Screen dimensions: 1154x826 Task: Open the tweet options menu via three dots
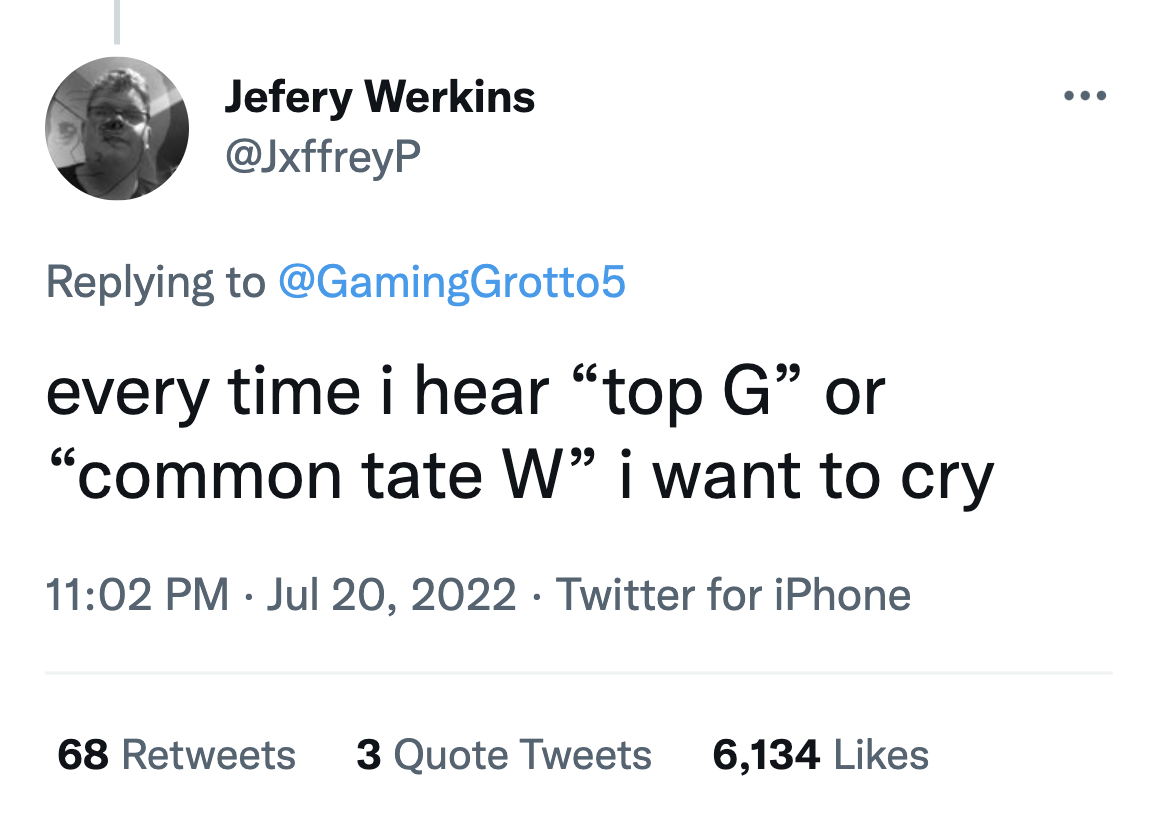[1086, 95]
